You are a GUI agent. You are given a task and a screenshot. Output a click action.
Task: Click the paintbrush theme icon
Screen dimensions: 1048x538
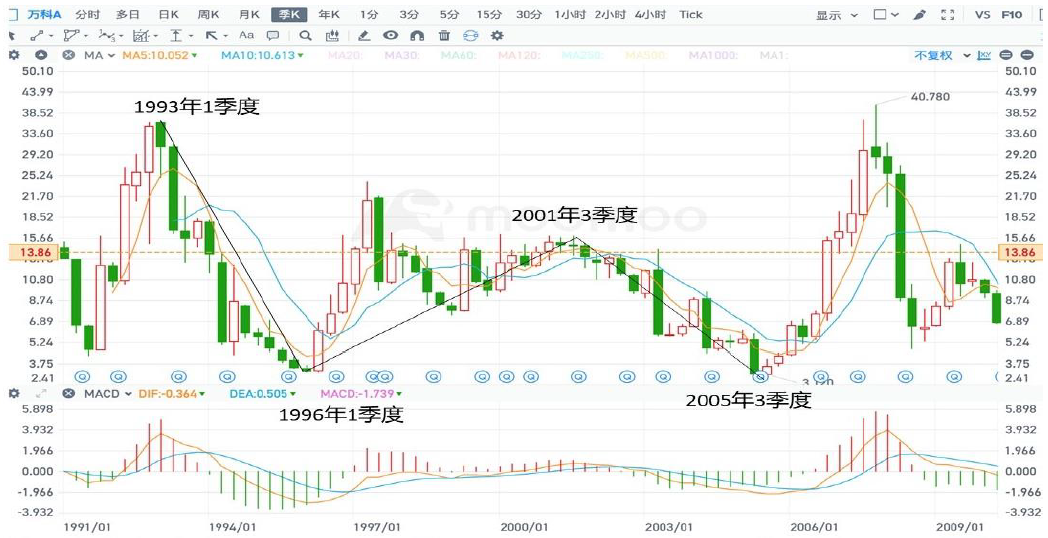point(919,15)
